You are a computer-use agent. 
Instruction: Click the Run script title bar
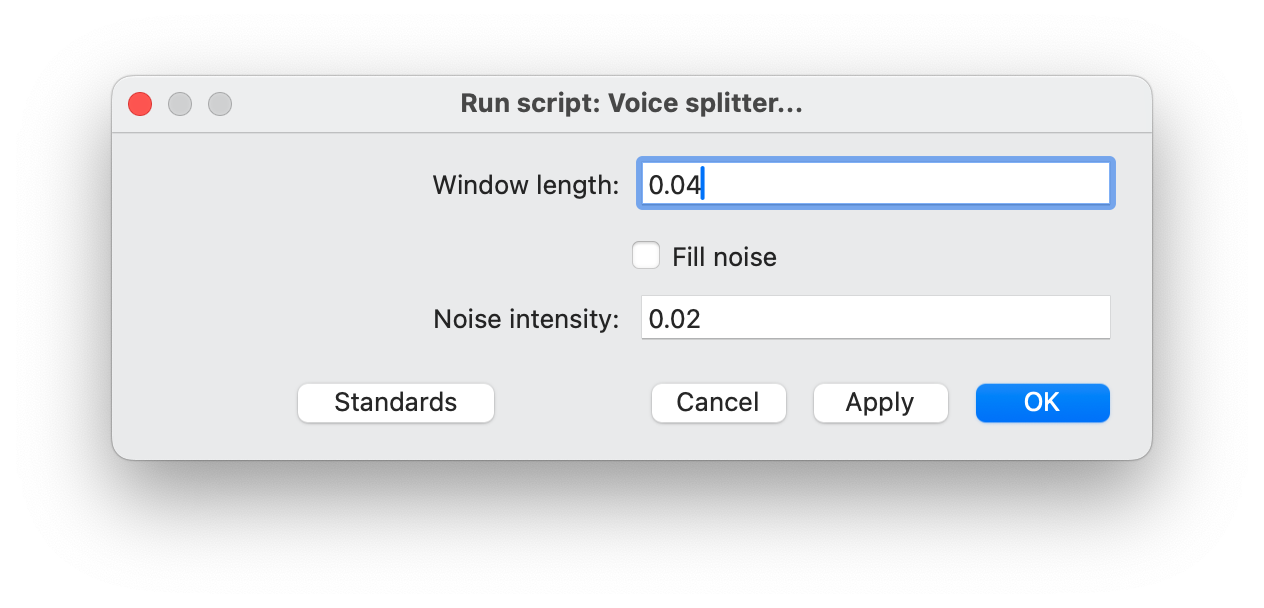point(631,103)
